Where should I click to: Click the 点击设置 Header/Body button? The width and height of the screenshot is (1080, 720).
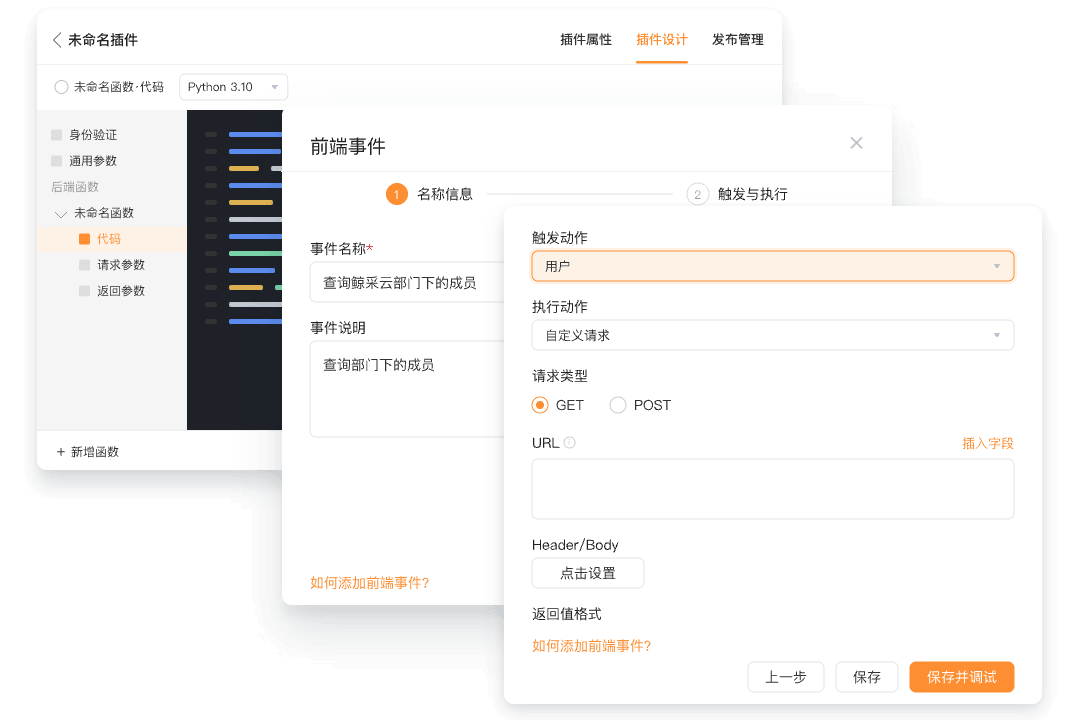(x=588, y=573)
